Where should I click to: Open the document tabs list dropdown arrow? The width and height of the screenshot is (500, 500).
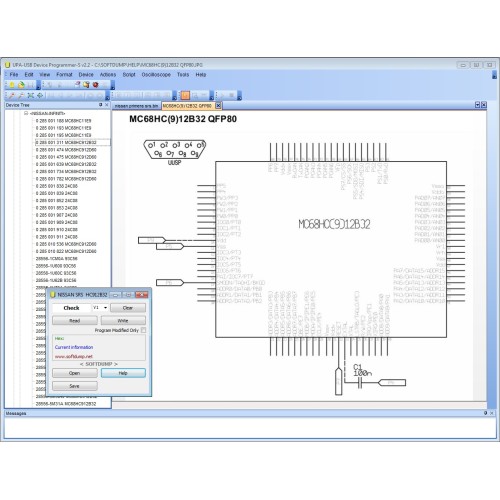tap(477, 105)
